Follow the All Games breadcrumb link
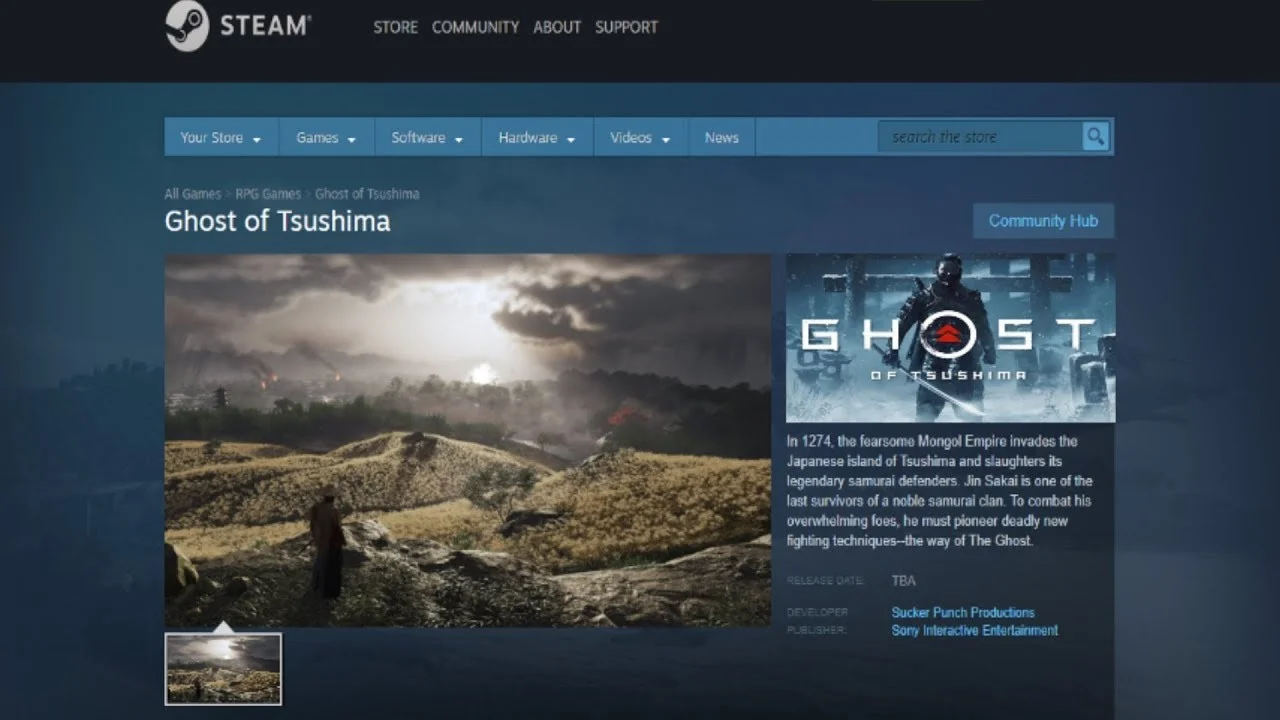Viewport: 1280px width, 720px height. pos(193,194)
